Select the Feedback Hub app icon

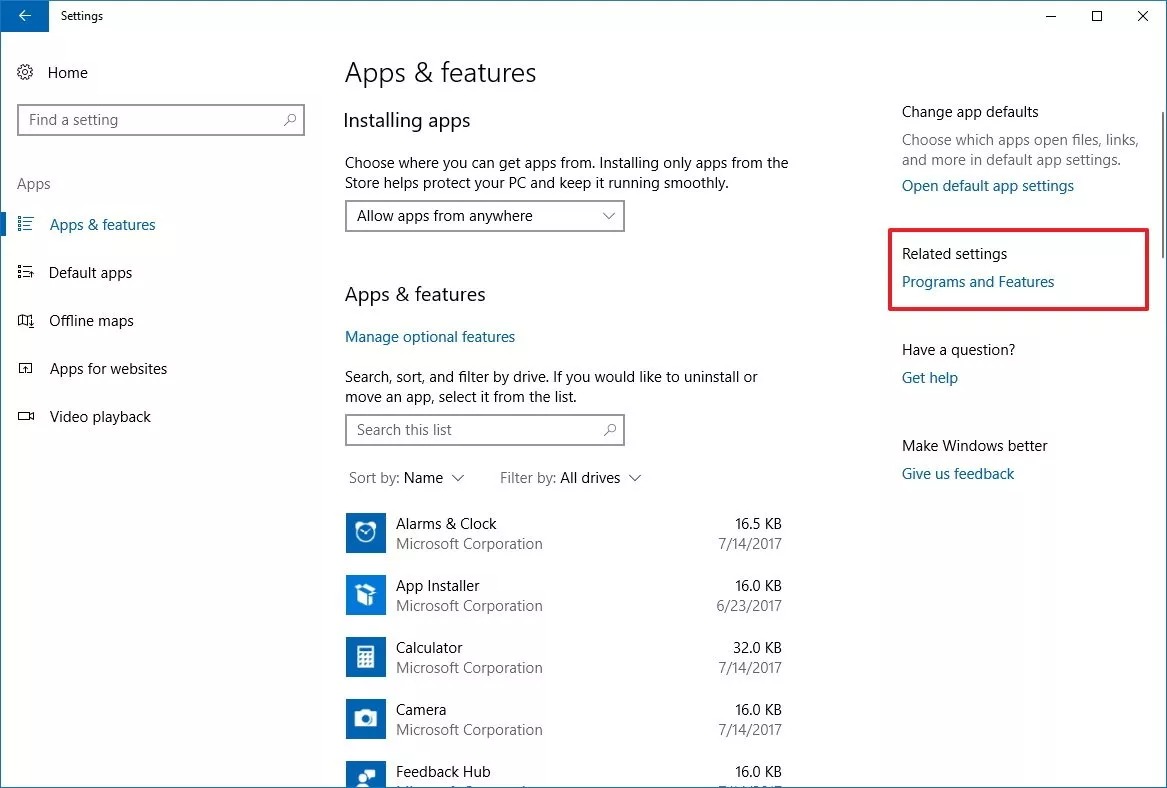365,774
